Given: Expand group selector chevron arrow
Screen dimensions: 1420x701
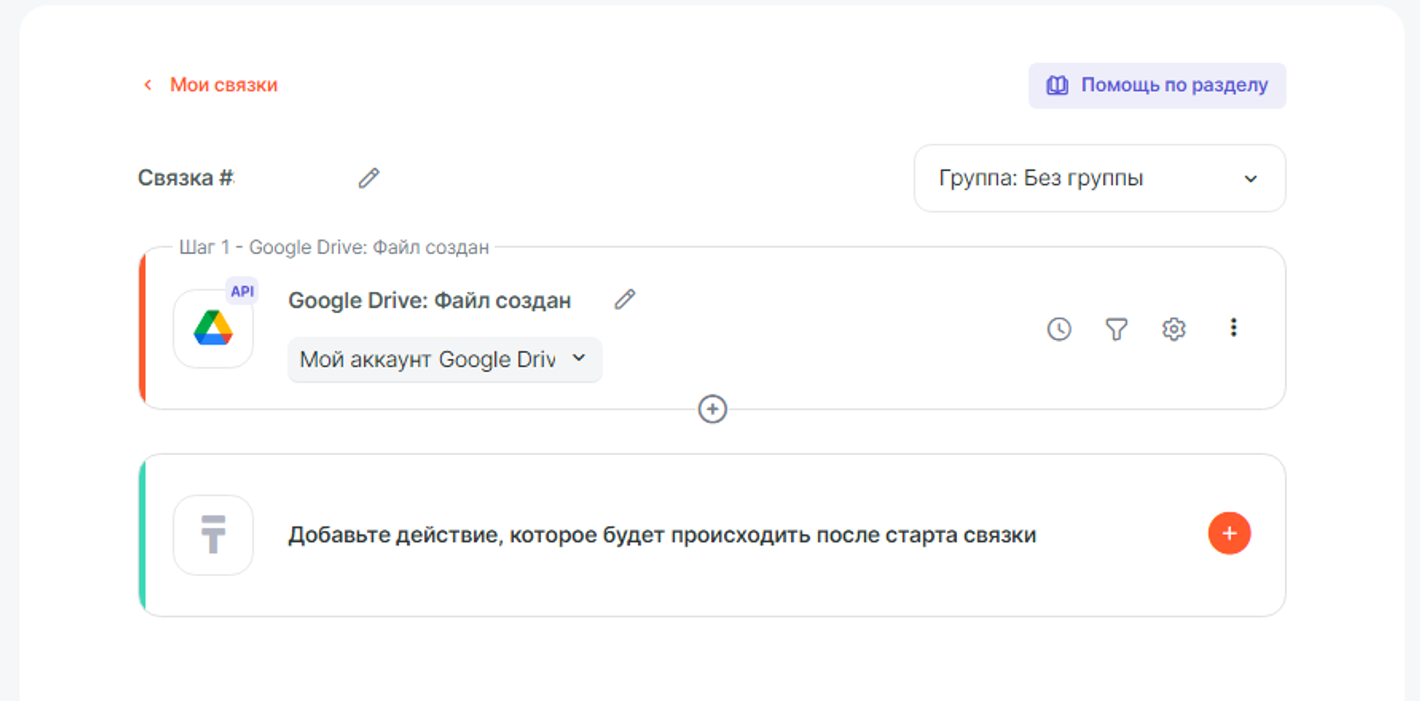Looking at the screenshot, I should 1250,179.
